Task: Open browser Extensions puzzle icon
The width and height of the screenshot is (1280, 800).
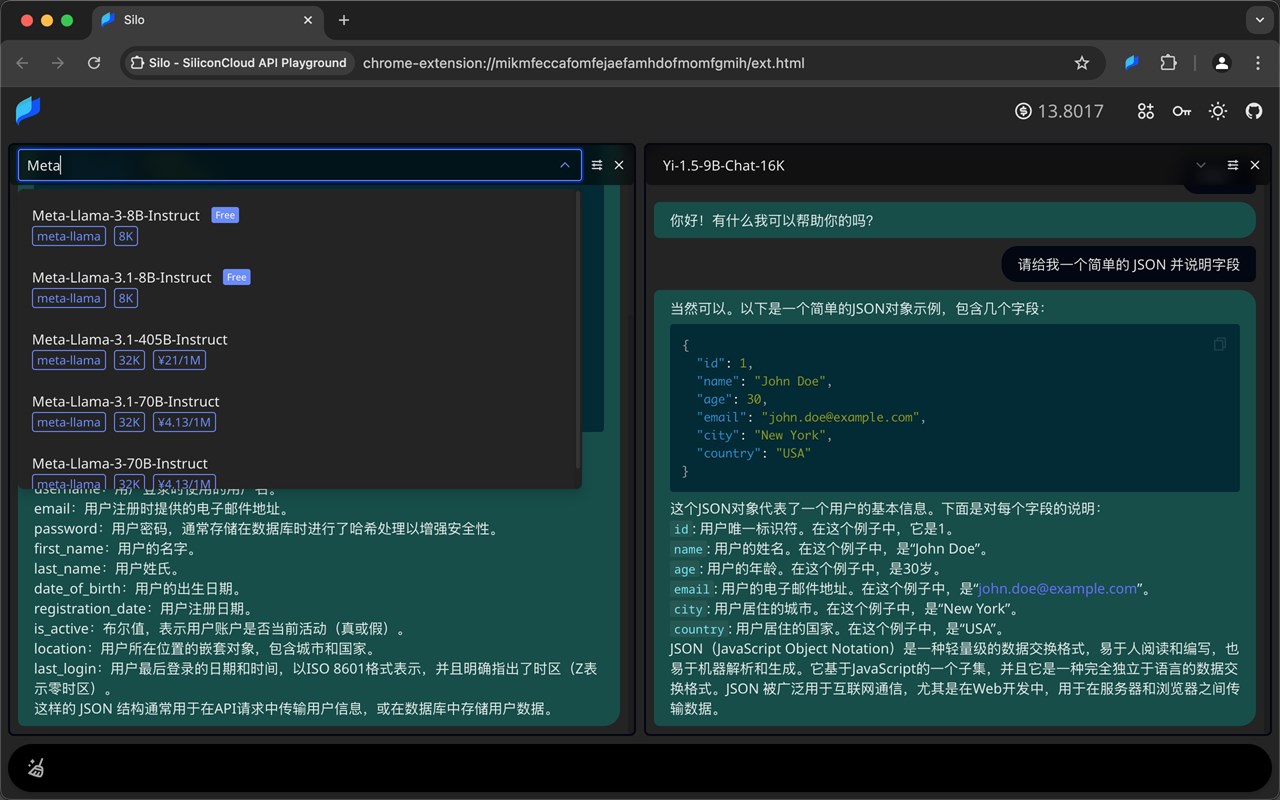Action: click(x=1168, y=63)
